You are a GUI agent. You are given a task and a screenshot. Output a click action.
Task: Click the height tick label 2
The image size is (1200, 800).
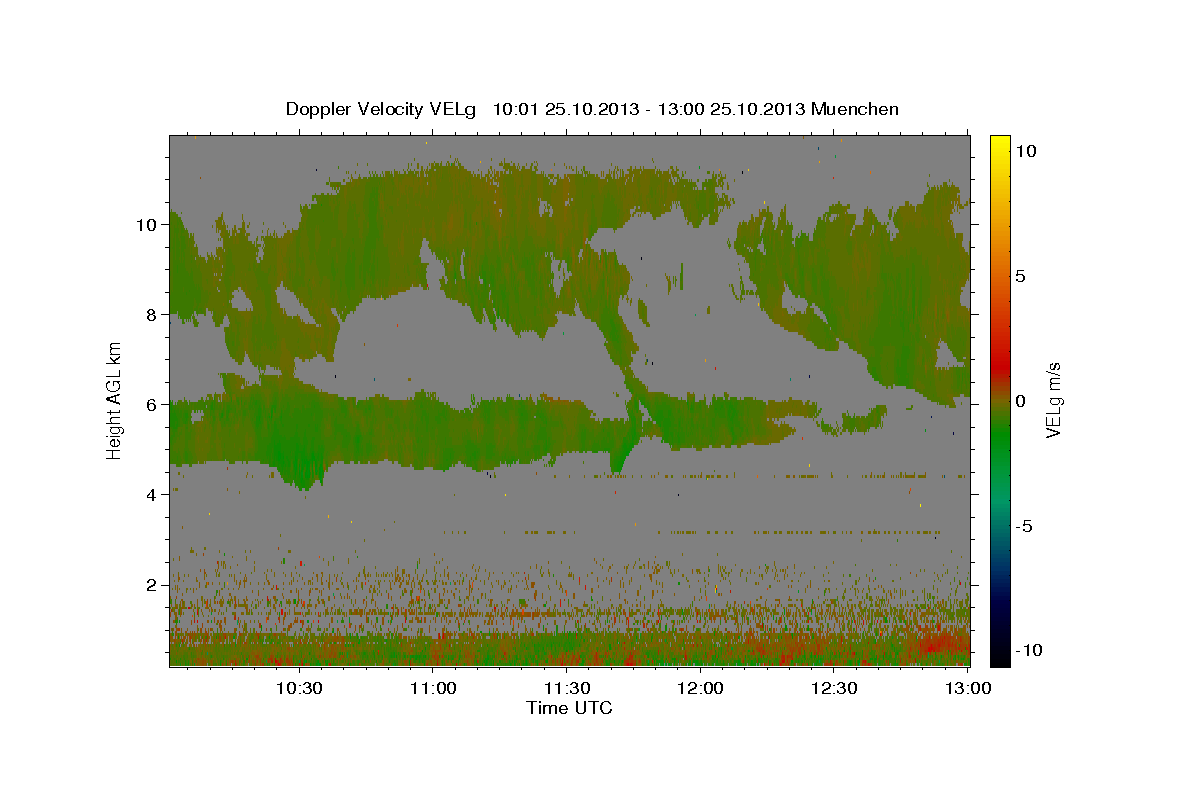point(152,585)
